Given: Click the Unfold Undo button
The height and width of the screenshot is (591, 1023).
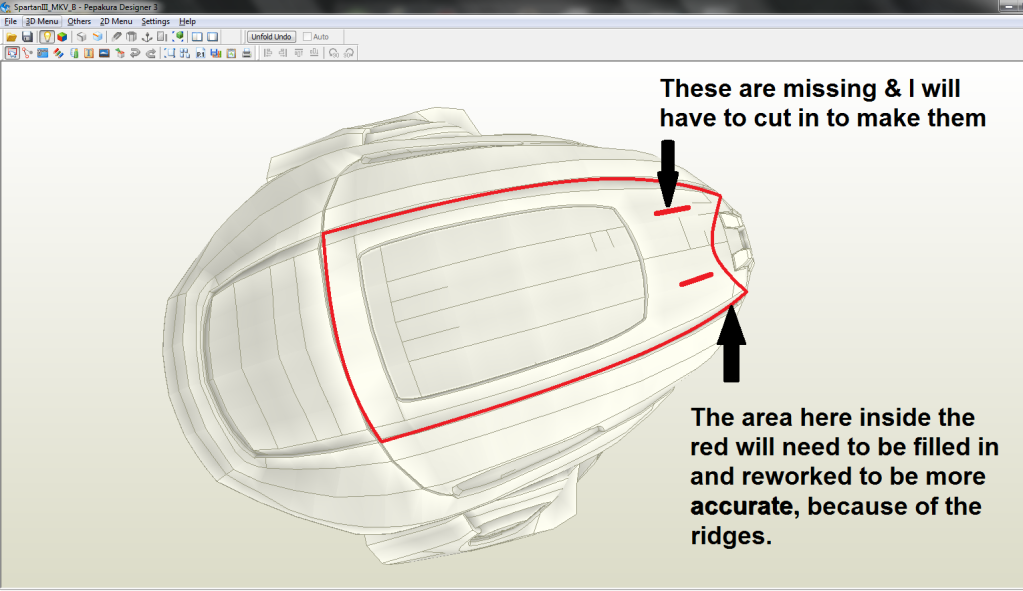Looking at the screenshot, I should pos(271,37).
